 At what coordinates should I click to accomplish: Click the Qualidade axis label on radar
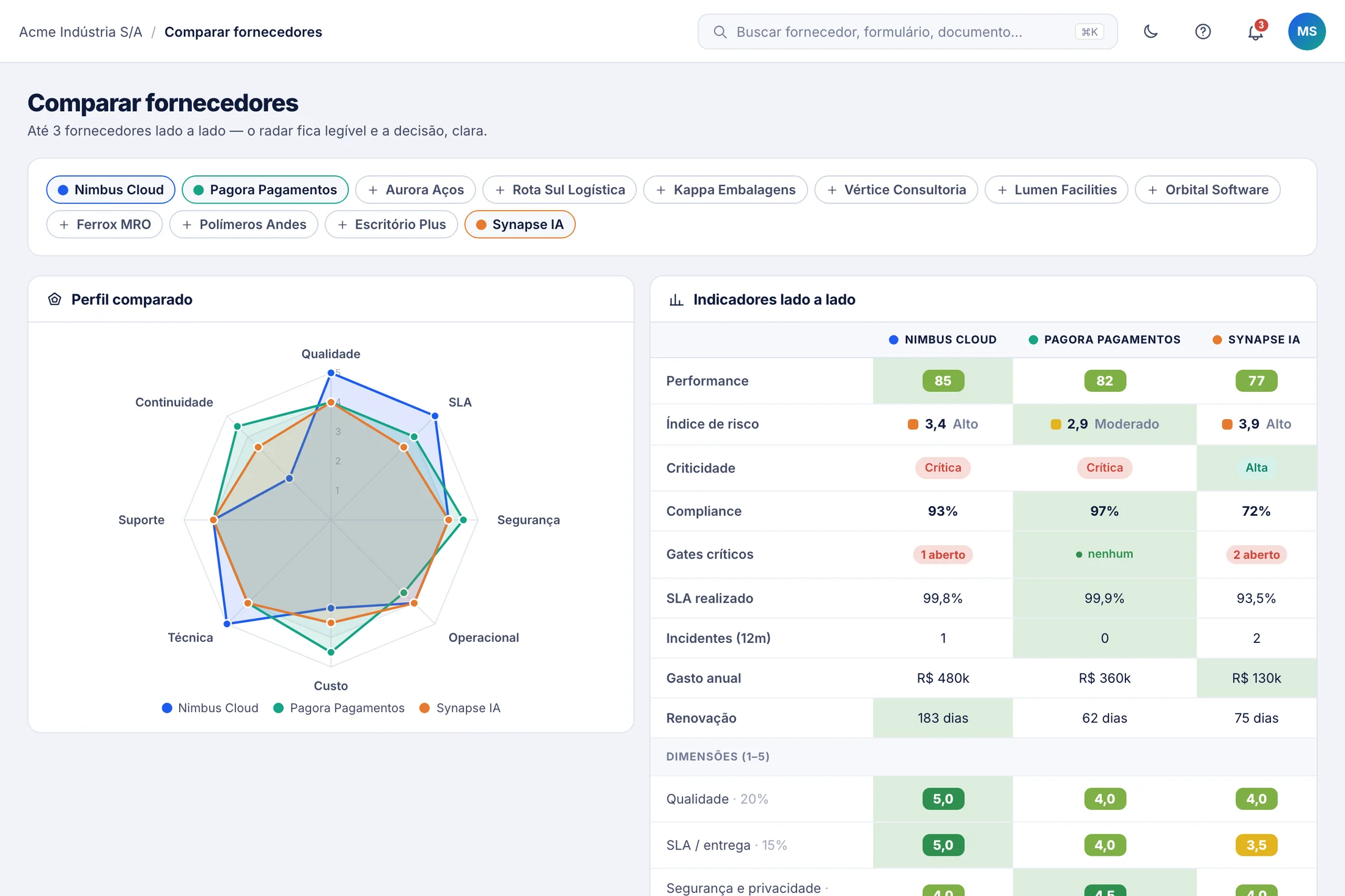click(x=331, y=354)
